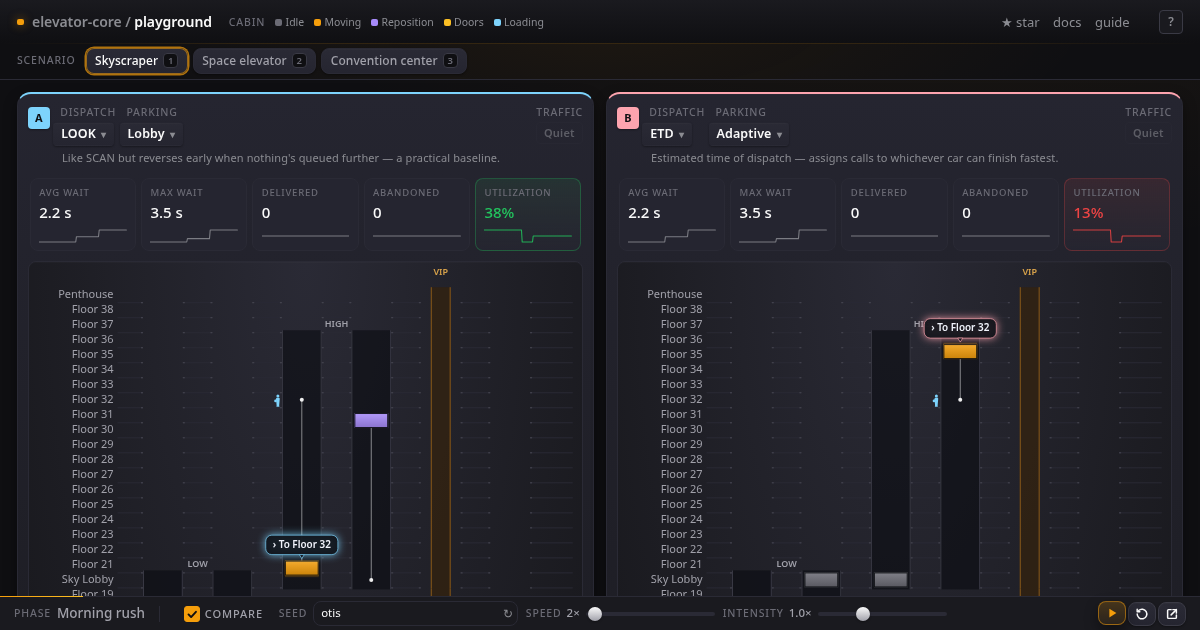Click the Morning rush phase label

coord(101,613)
